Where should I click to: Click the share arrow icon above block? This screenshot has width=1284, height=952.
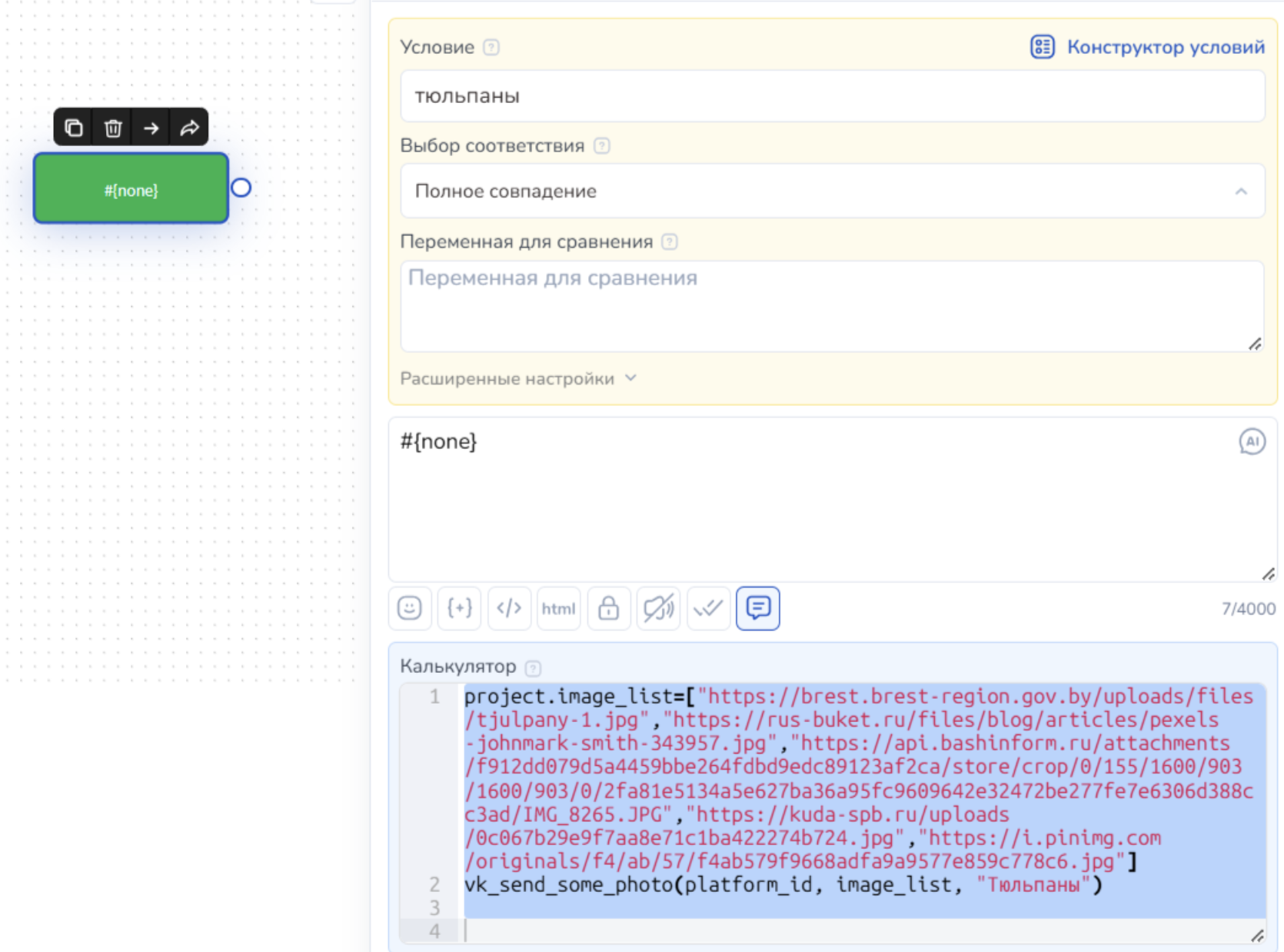tap(189, 128)
